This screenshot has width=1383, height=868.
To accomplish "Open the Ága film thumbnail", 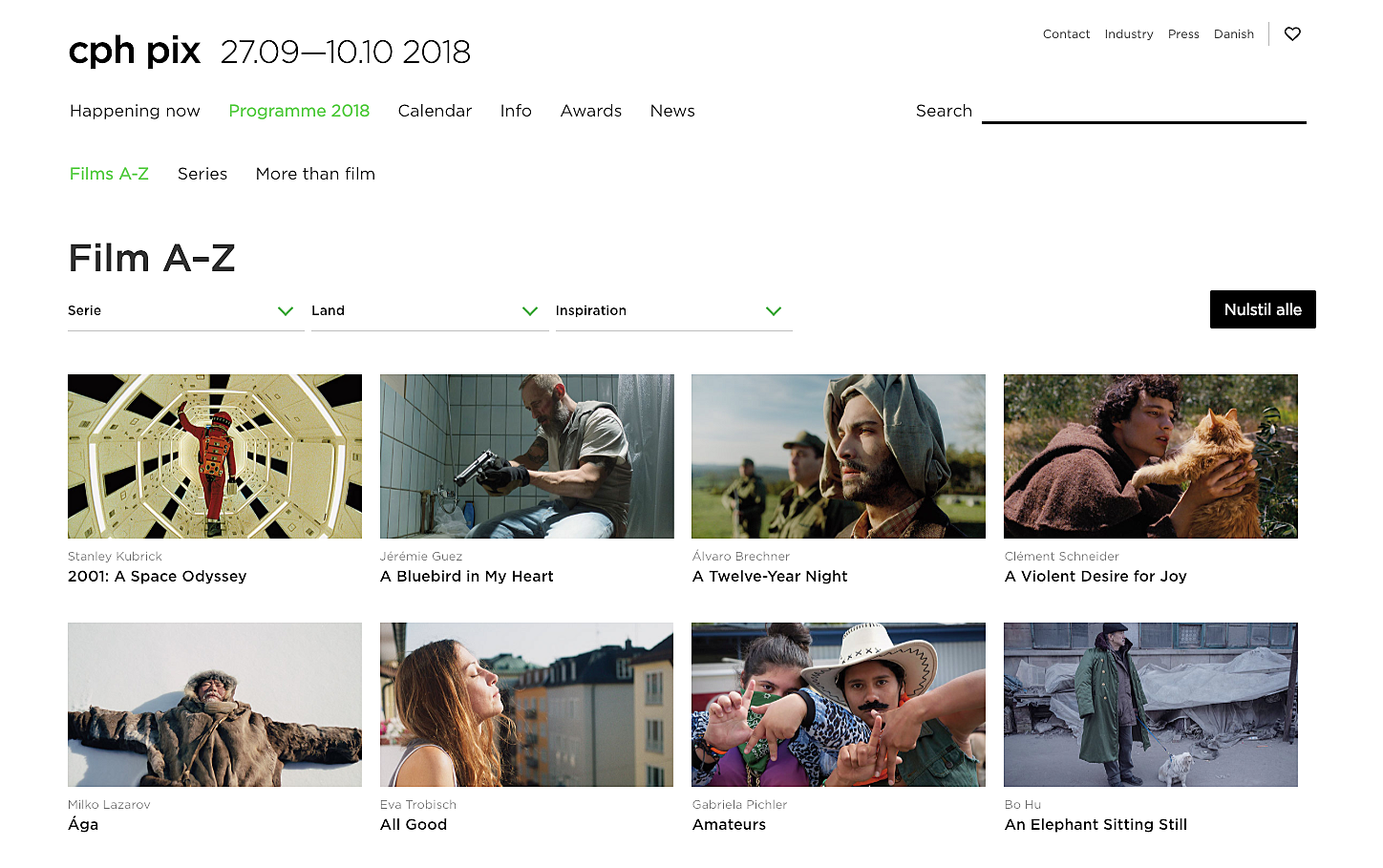I will pyautogui.click(x=215, y=705).
